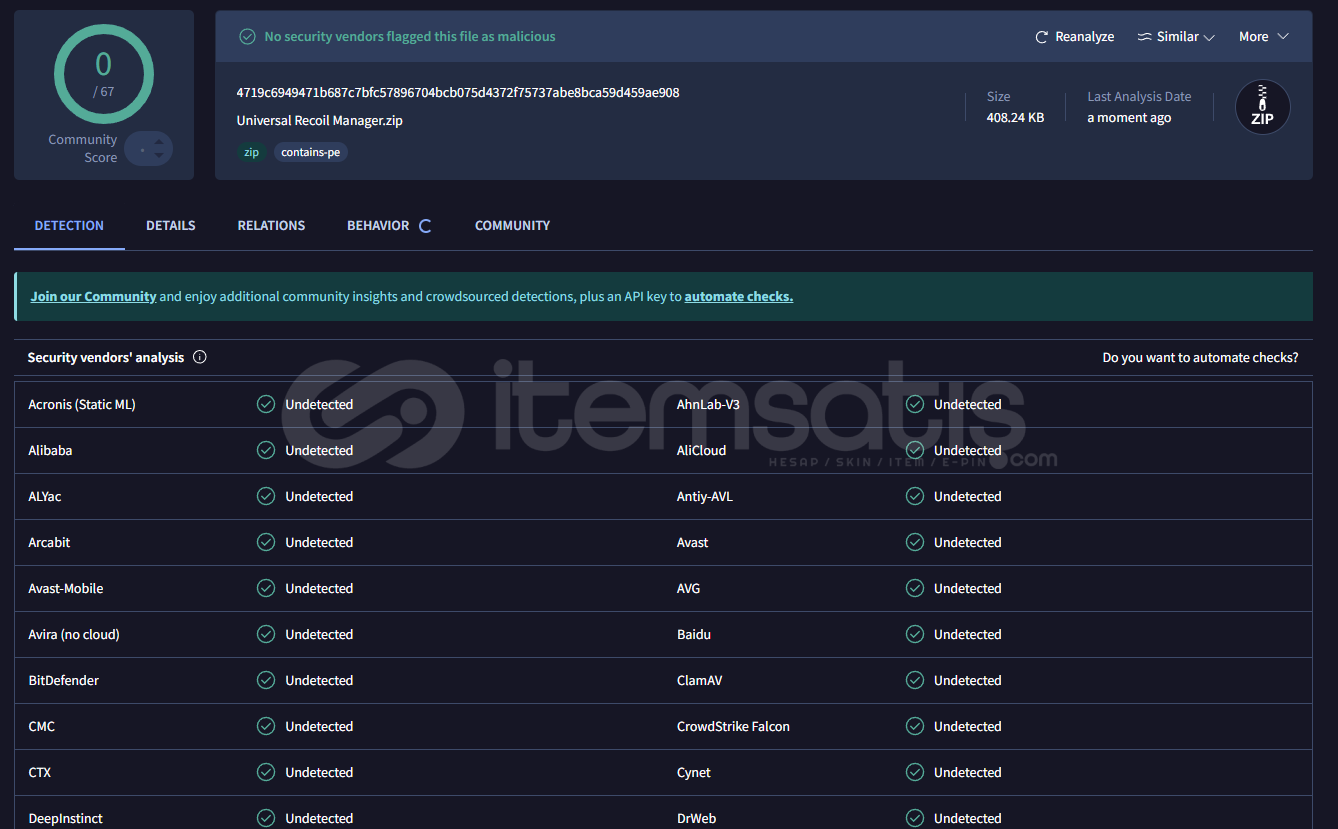The height and width of the screenshot is (829, 1338).
Task: Click the check icon in the BitDefender row
Action: (266, 680)
